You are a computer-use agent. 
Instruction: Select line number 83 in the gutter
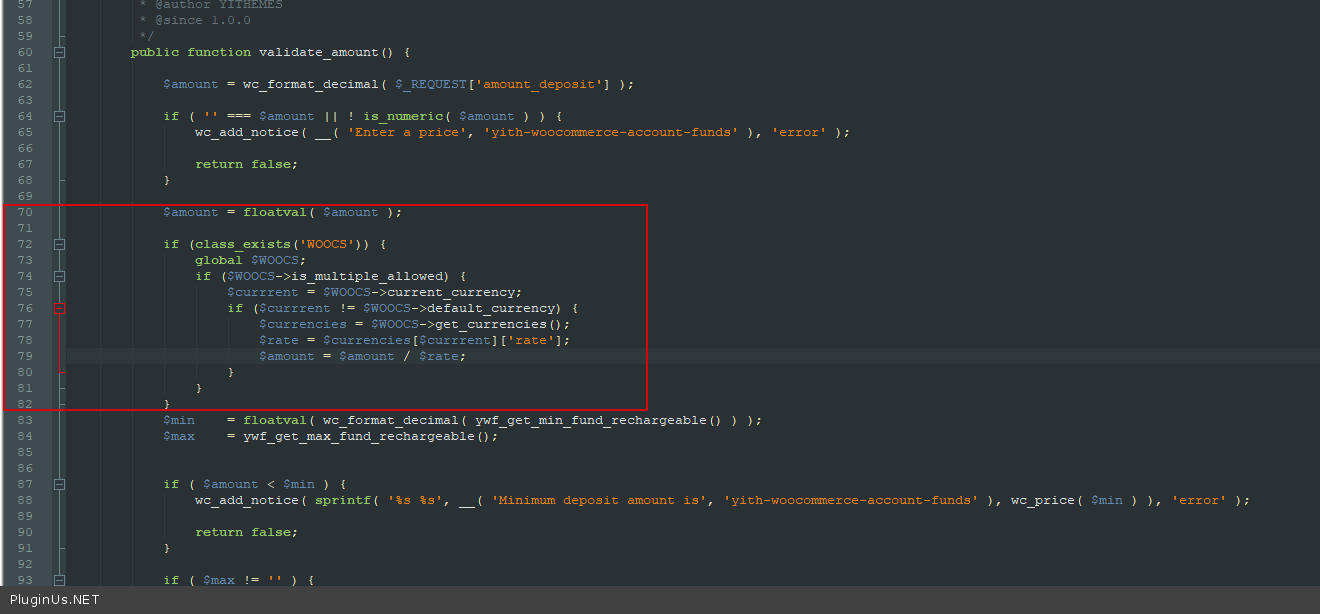[x=25, y=420]
